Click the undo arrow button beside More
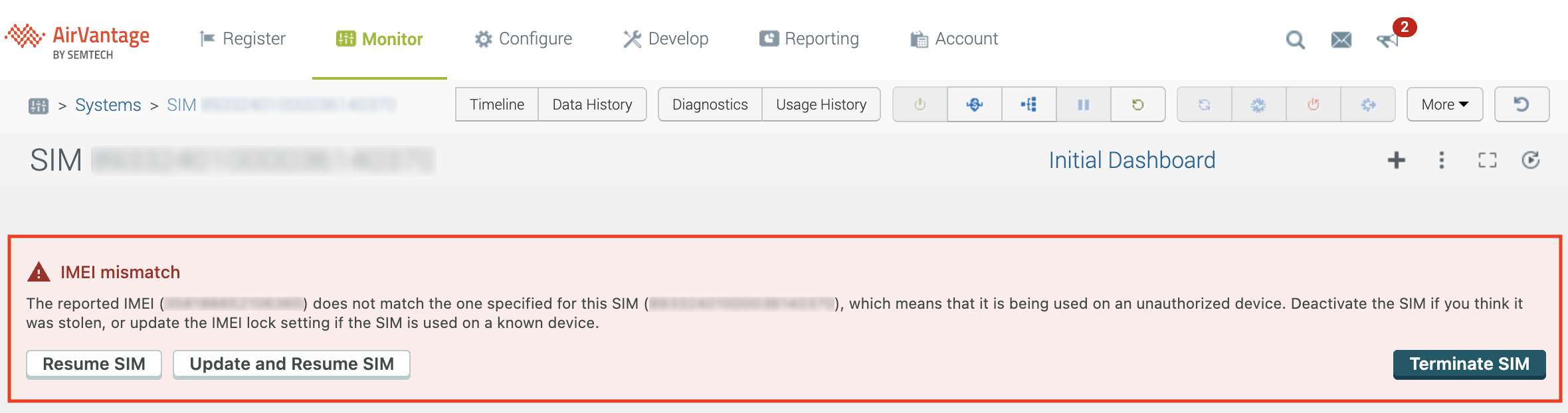This screenshot has height=413, width=1568. click(1521, 105)
